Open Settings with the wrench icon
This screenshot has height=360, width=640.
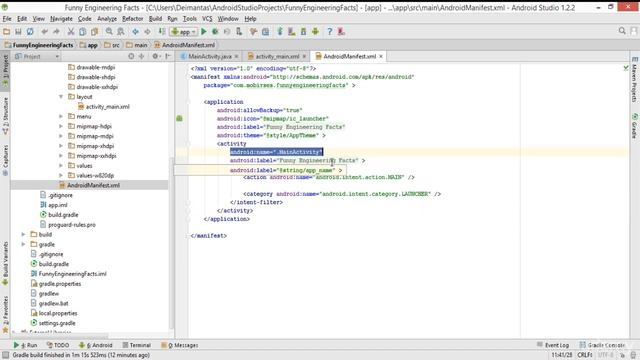[x=253, y=31]
